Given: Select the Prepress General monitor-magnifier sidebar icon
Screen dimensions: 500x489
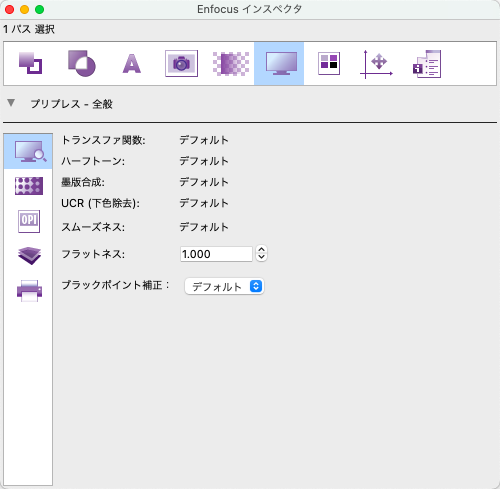Looking at the screenshot, I should coord(28,151).
